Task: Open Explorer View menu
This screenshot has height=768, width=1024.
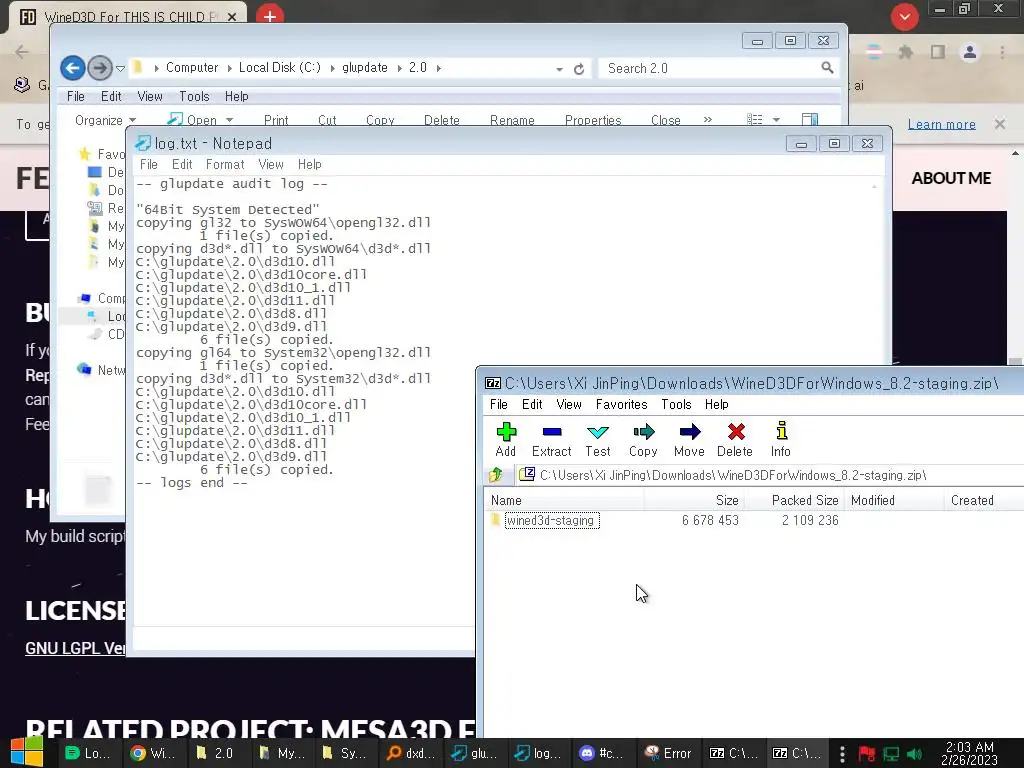Action: 150,97
